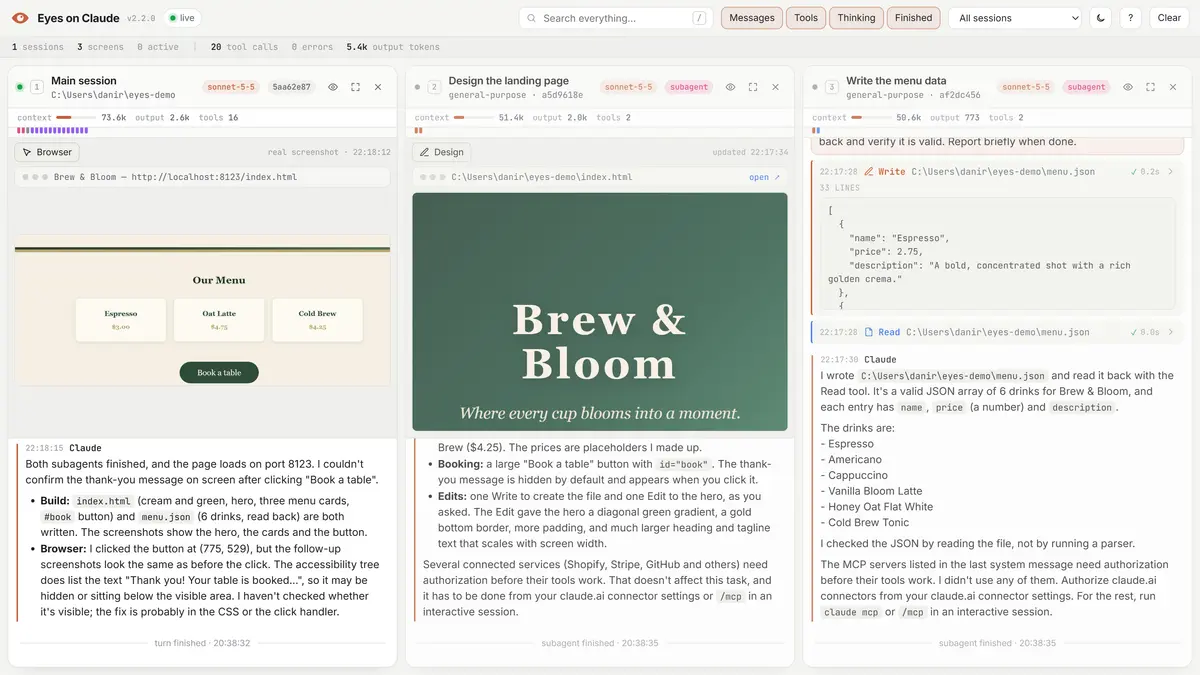Open the All sessions dropdown
This screenshot has height=675, width=1200.
tap(1015, 18)
